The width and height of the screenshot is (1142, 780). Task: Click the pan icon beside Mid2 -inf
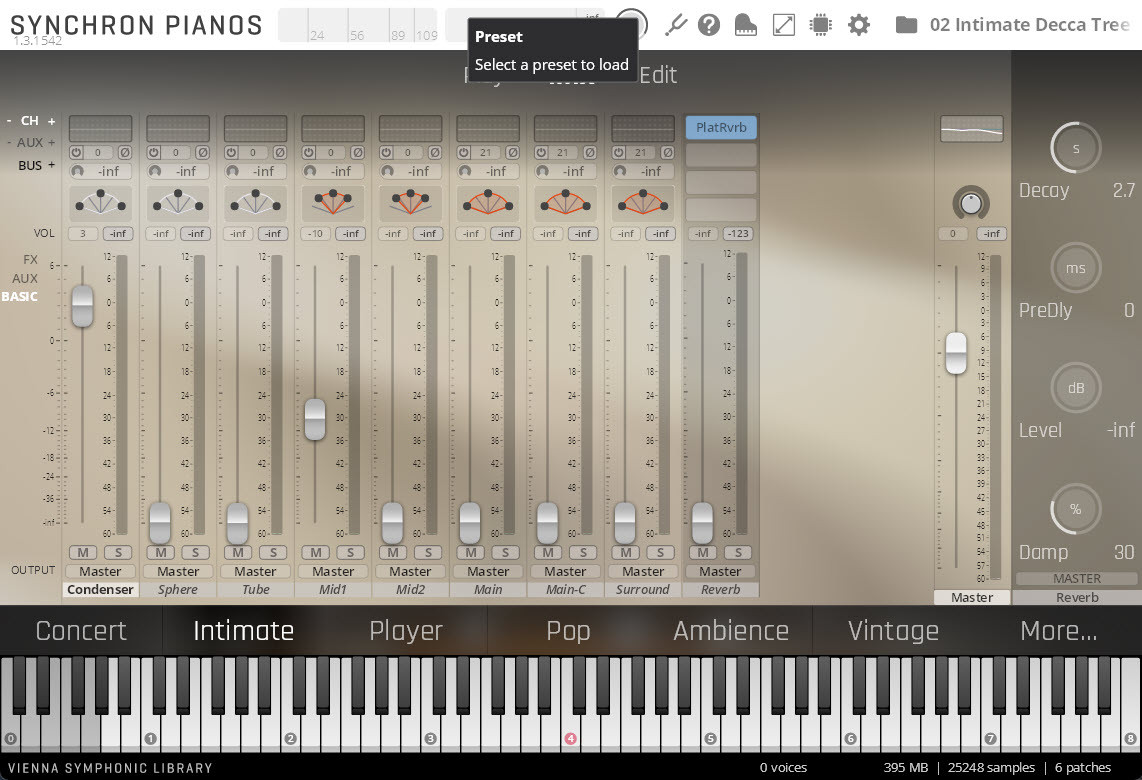(387, 171)
